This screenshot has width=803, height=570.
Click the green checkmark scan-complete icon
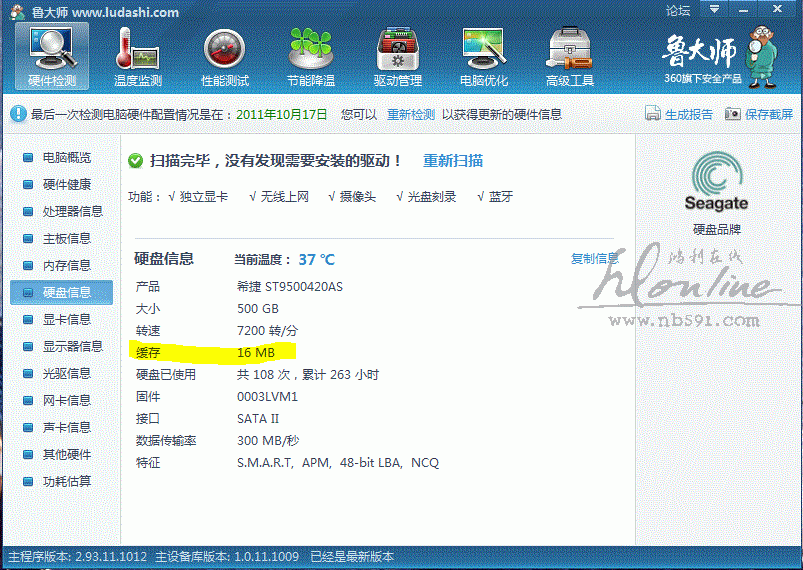135,161
